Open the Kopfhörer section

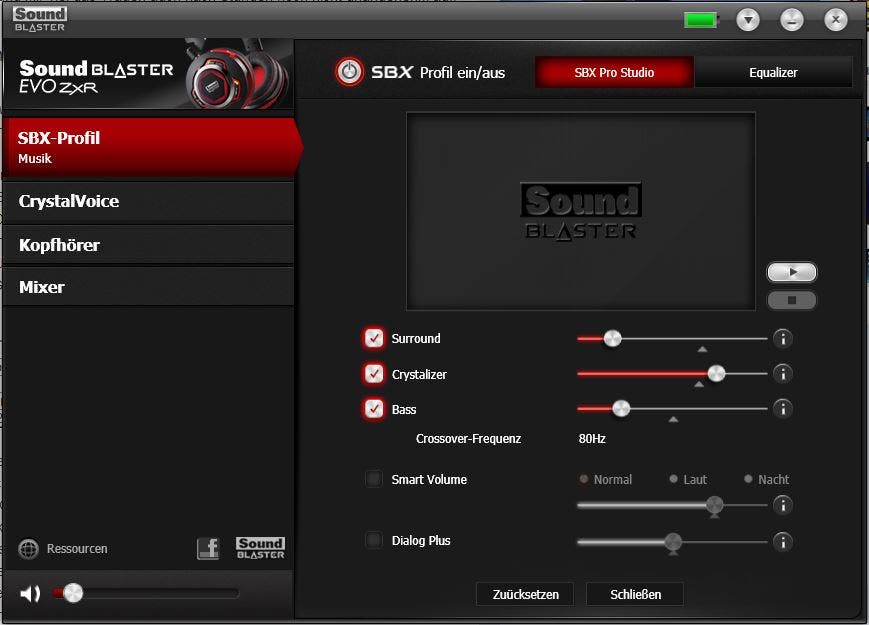click(149, 245)
